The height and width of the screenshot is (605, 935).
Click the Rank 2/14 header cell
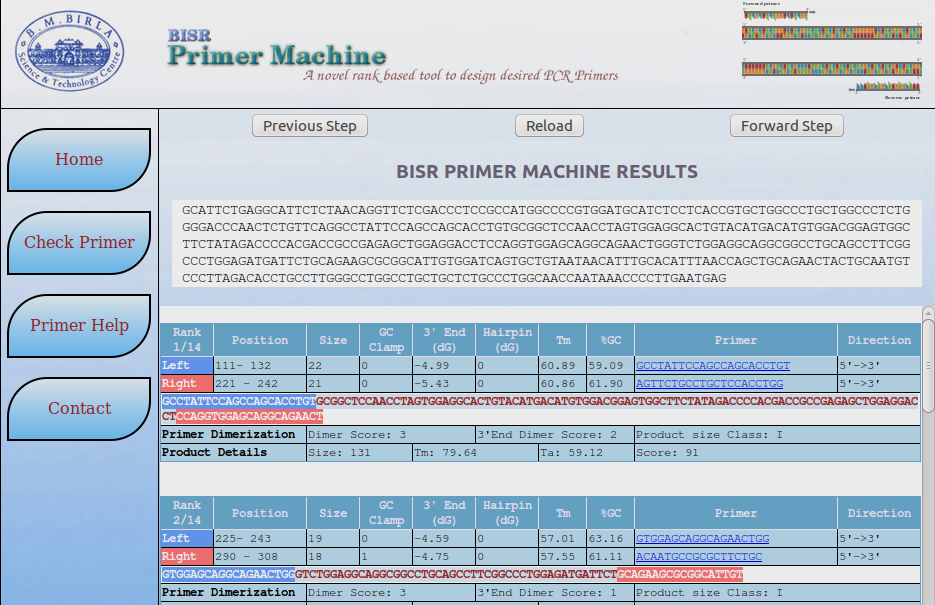pyautogui.click(x=187, y=513)
